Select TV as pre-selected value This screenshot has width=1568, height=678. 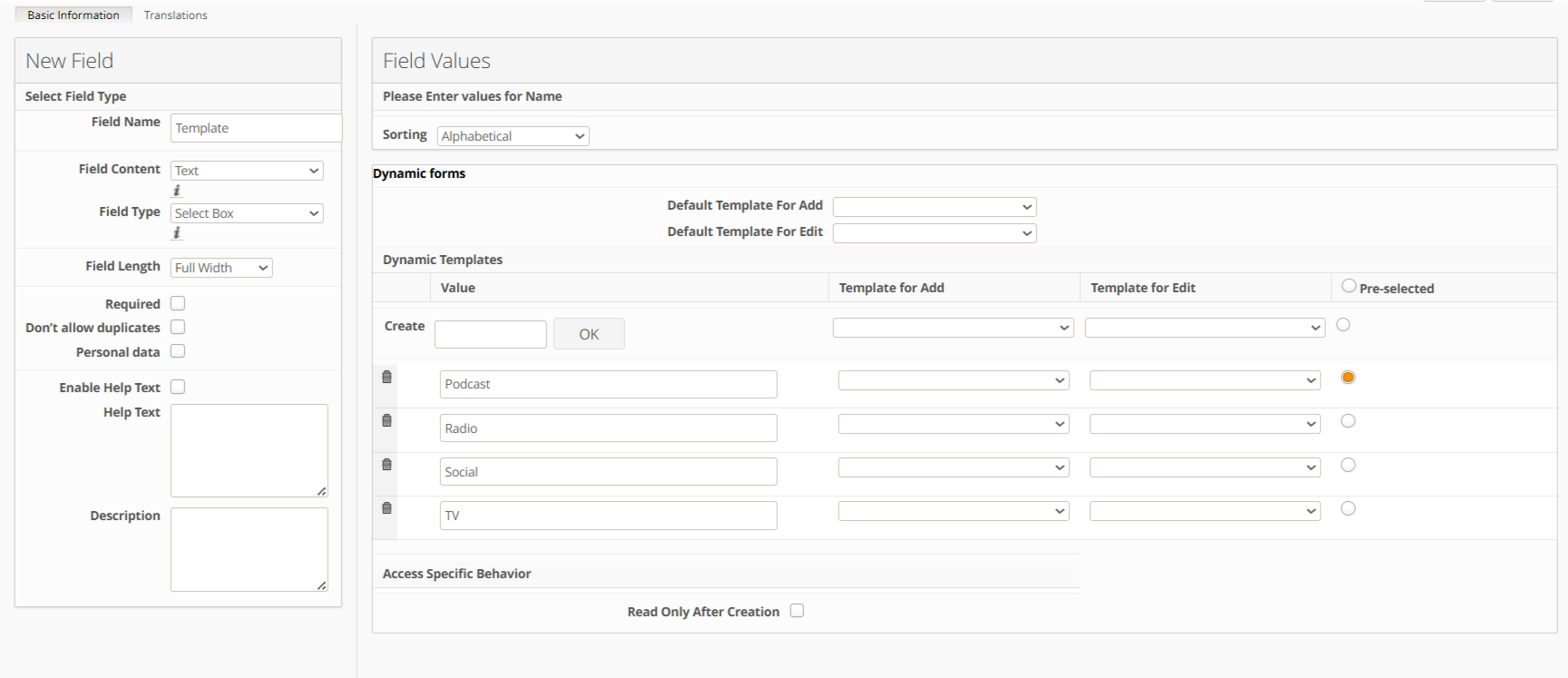tap(1348, 508)
